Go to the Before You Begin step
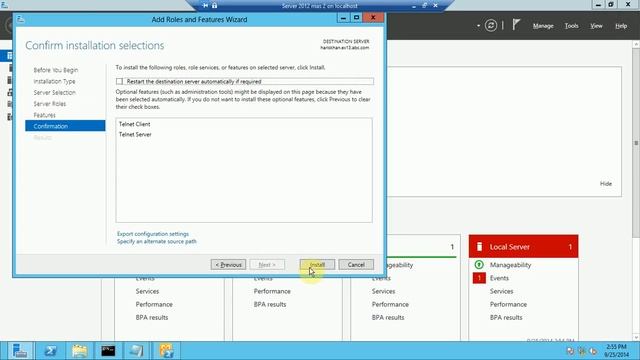Screen dimensions: 640x360 [56, 70]
